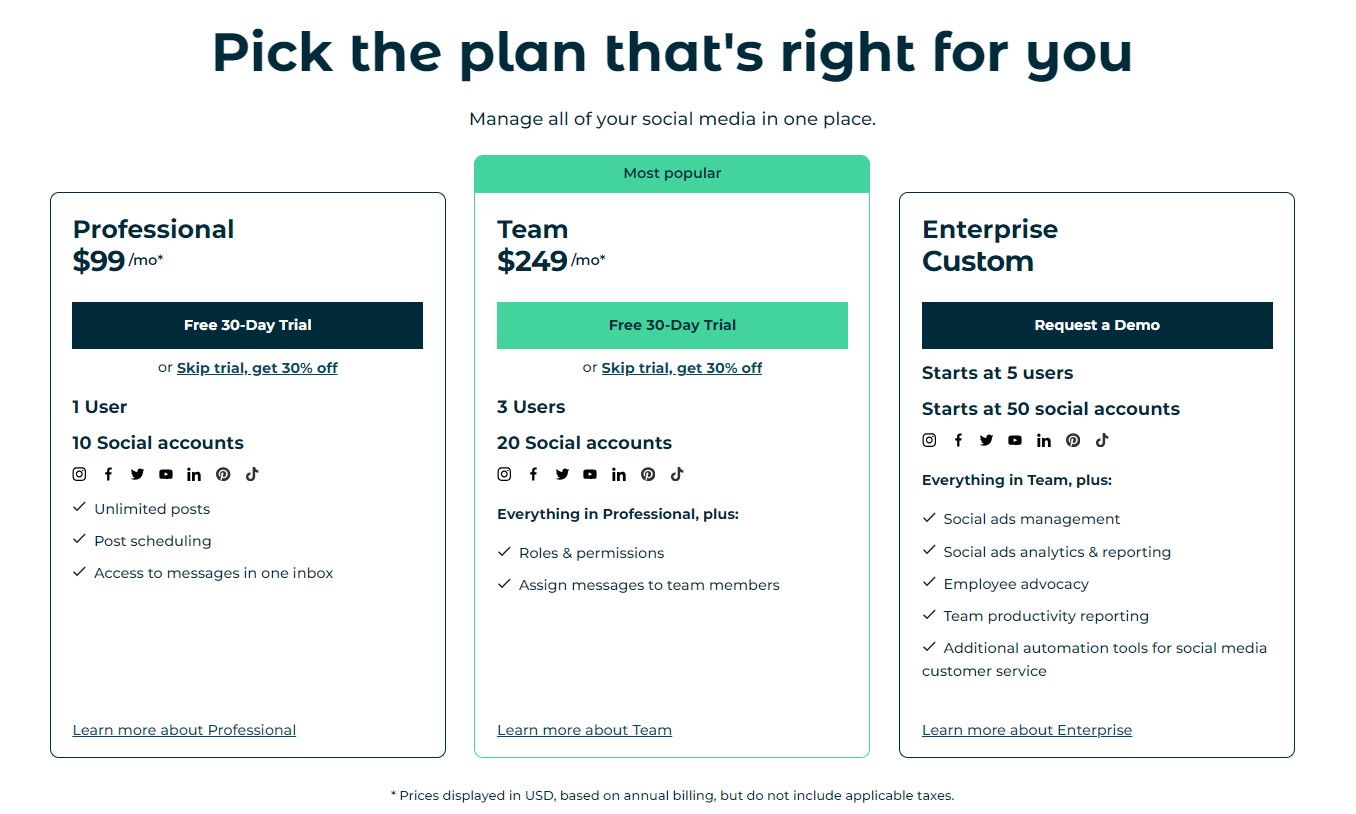Click Pinterest icon in Team plan

click(x=648, y=474)
